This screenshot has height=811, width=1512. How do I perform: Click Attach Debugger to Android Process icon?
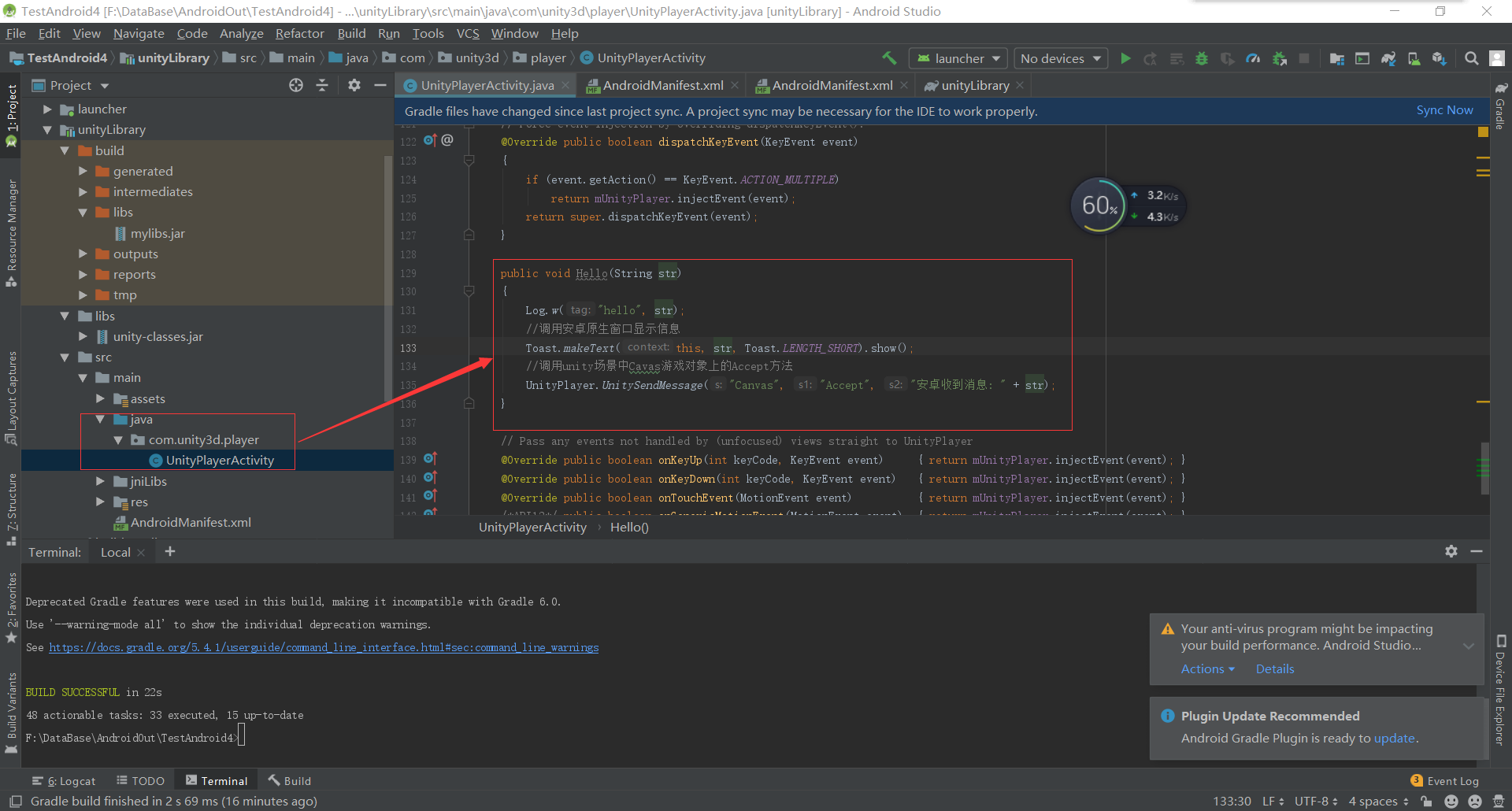[x=1280, y=58]
